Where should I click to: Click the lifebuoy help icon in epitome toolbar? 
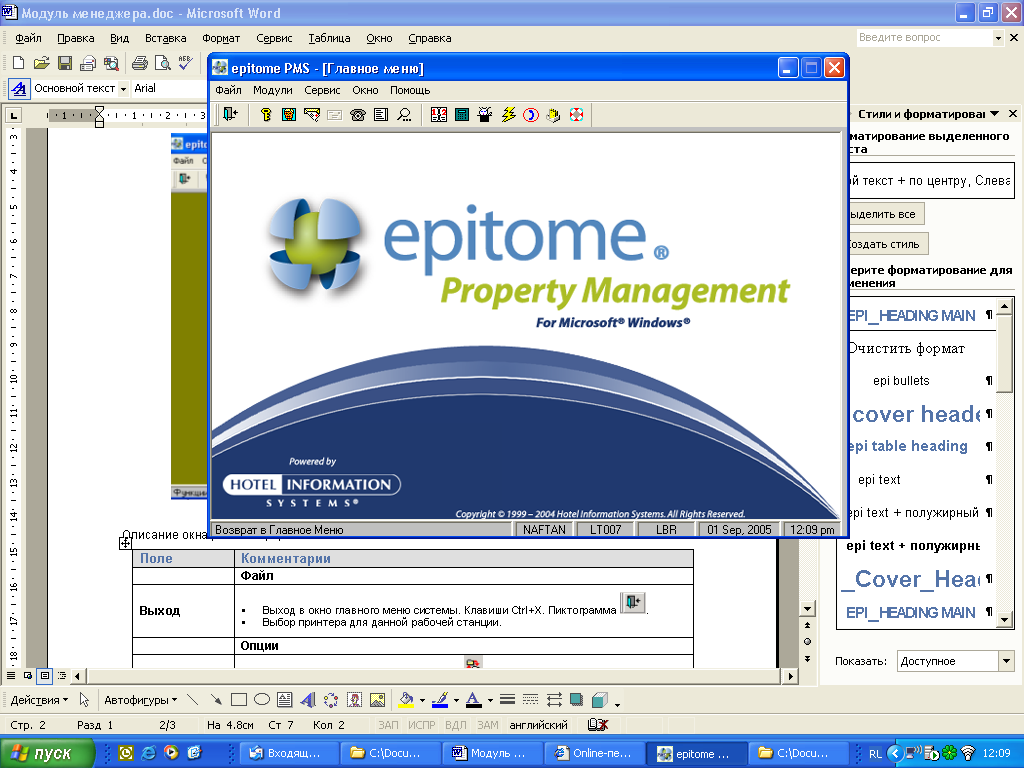(x=576, y=115)
